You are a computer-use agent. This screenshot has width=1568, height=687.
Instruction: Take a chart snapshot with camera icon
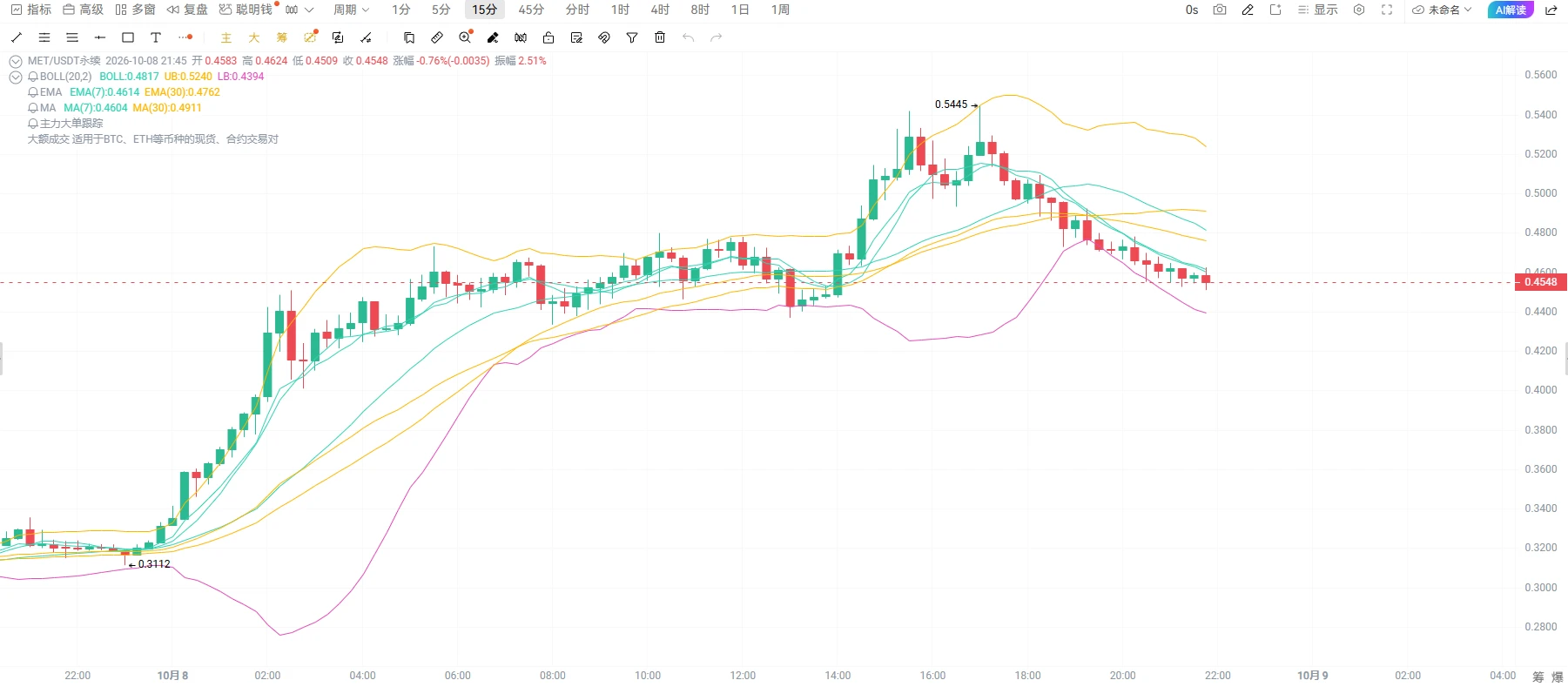pos(1220,10)
